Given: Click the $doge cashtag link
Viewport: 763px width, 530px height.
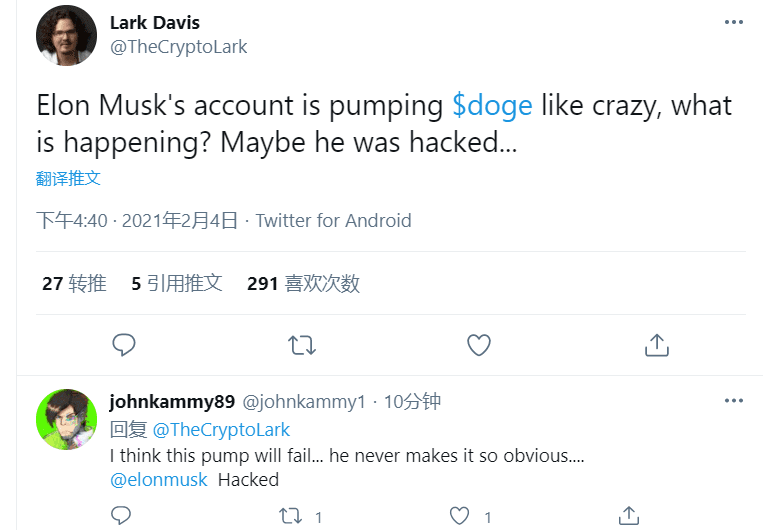Looking at the screenshot, I should (x=492, y=106).
